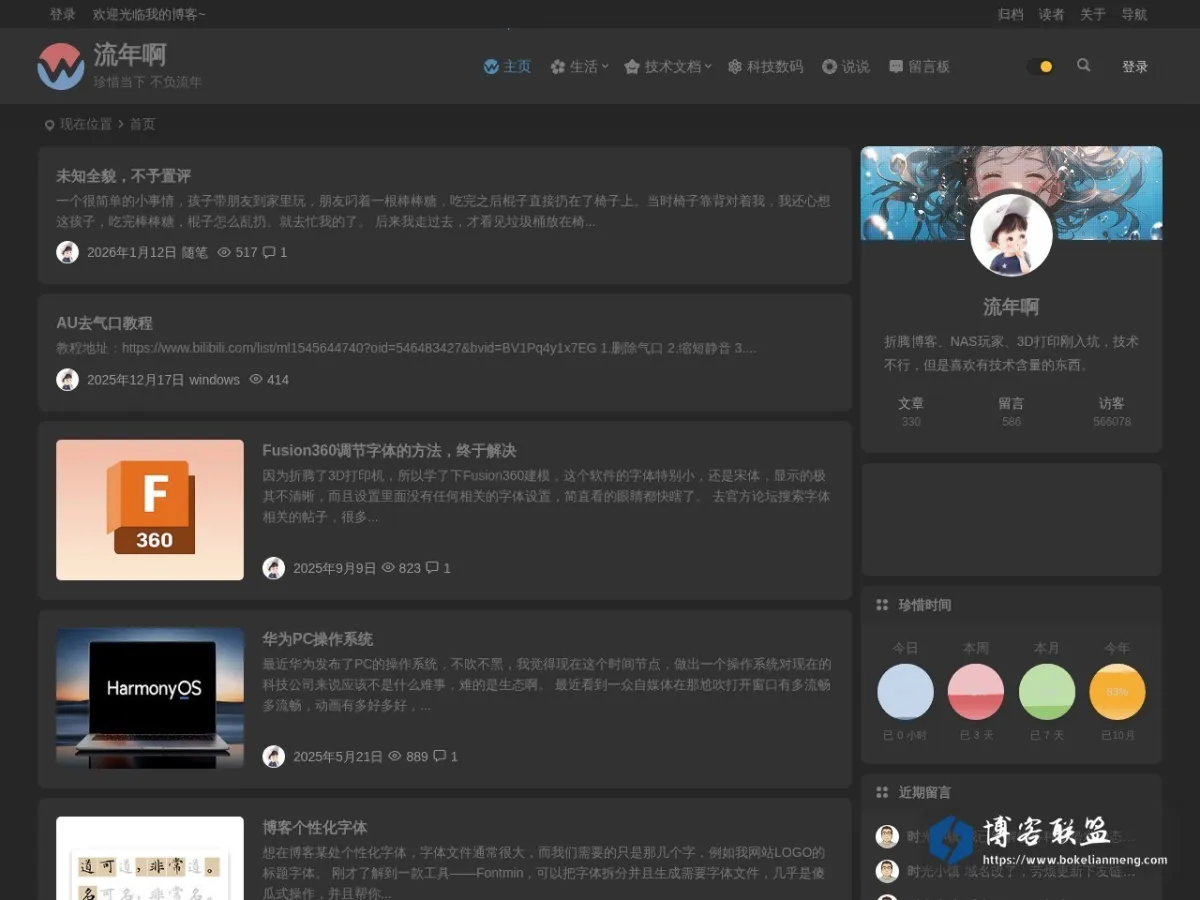
Task: Expand the 生活 dropdown menu
Action: (x=579, y=67)
